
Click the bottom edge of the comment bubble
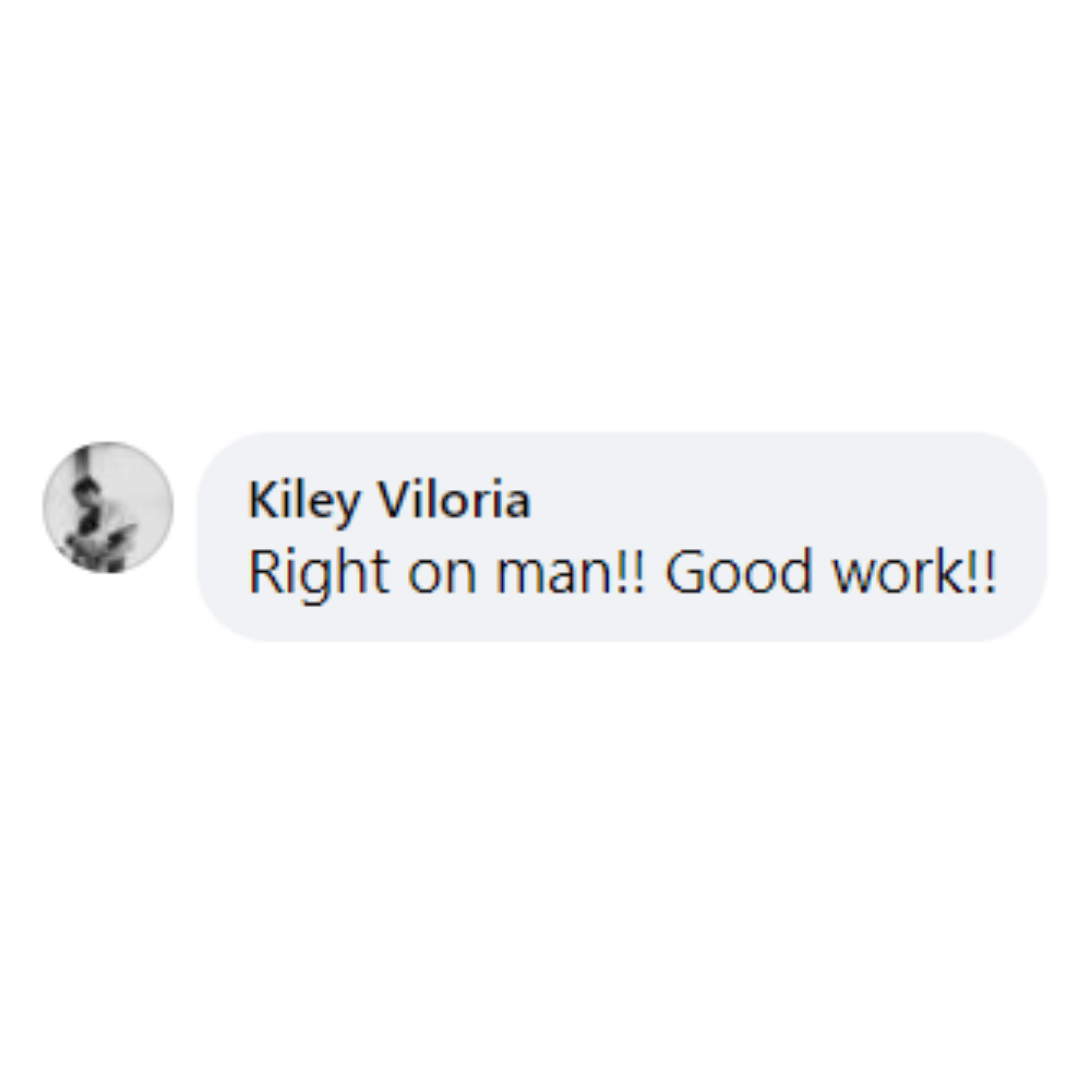(x=620, y=638)
